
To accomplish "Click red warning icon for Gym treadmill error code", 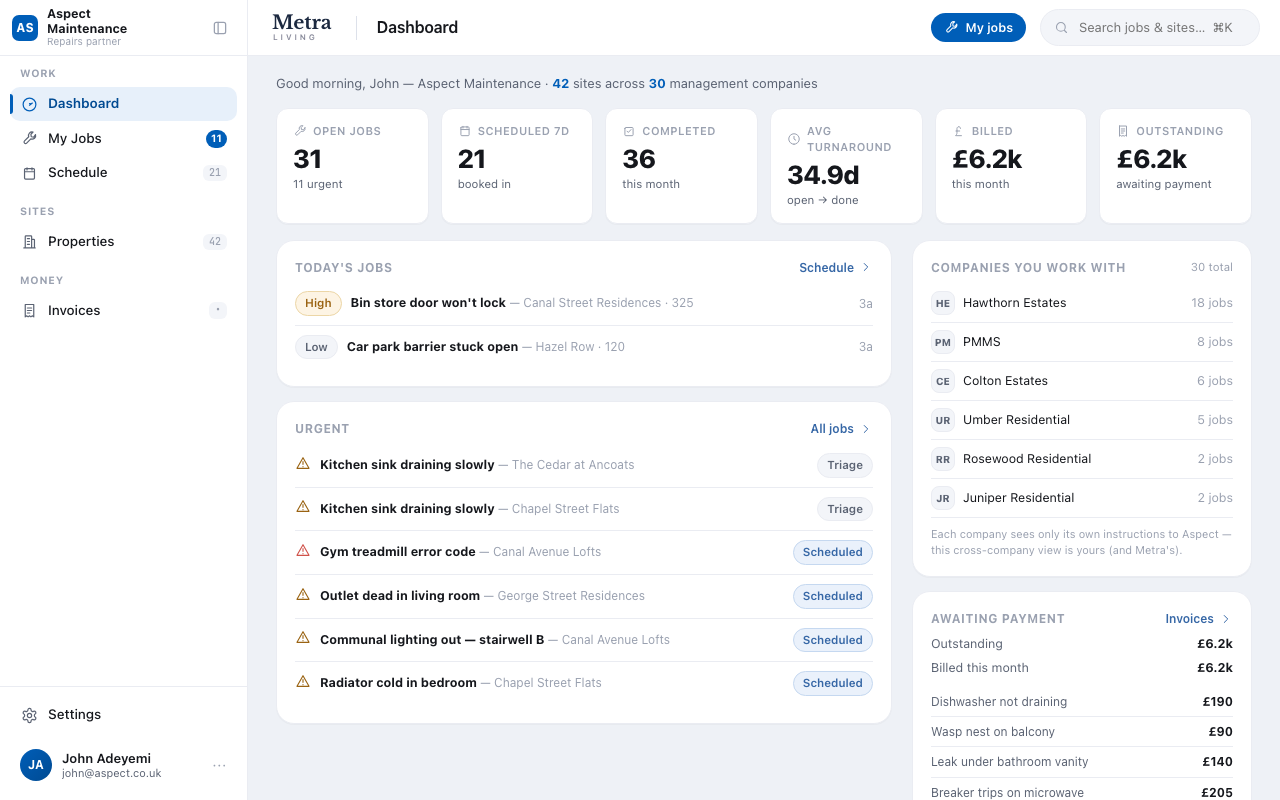I will (303, 551).
